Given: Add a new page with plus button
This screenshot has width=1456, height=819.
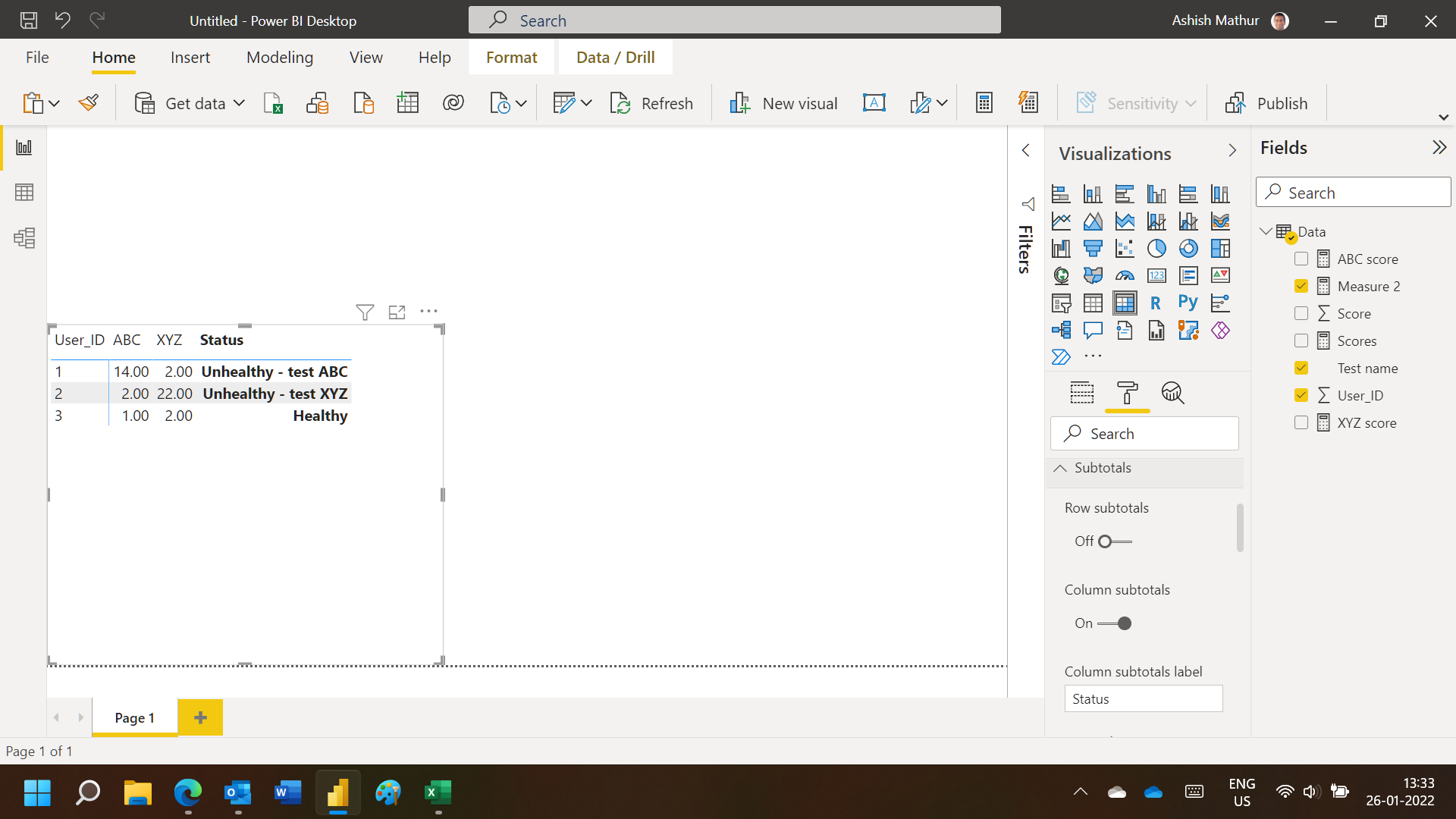Looking at the screenshot, I should (200, 717).
